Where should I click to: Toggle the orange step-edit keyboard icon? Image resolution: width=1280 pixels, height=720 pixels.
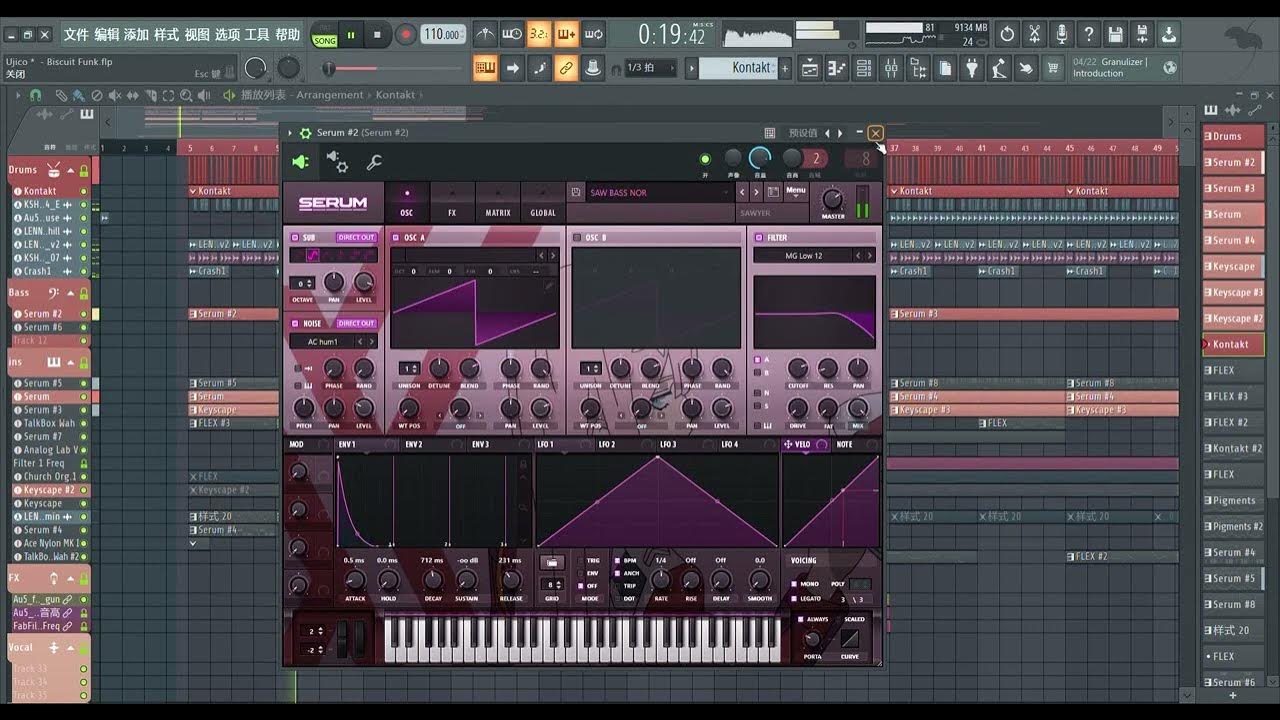(486, 68)
